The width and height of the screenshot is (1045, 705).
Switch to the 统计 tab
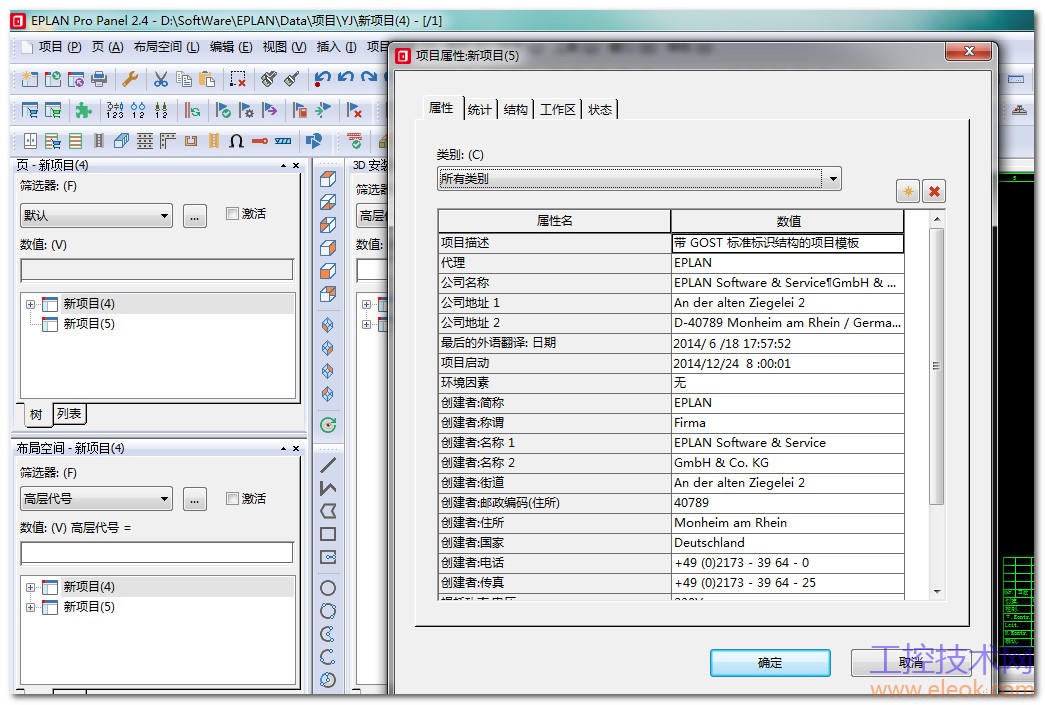click(480, 109)
